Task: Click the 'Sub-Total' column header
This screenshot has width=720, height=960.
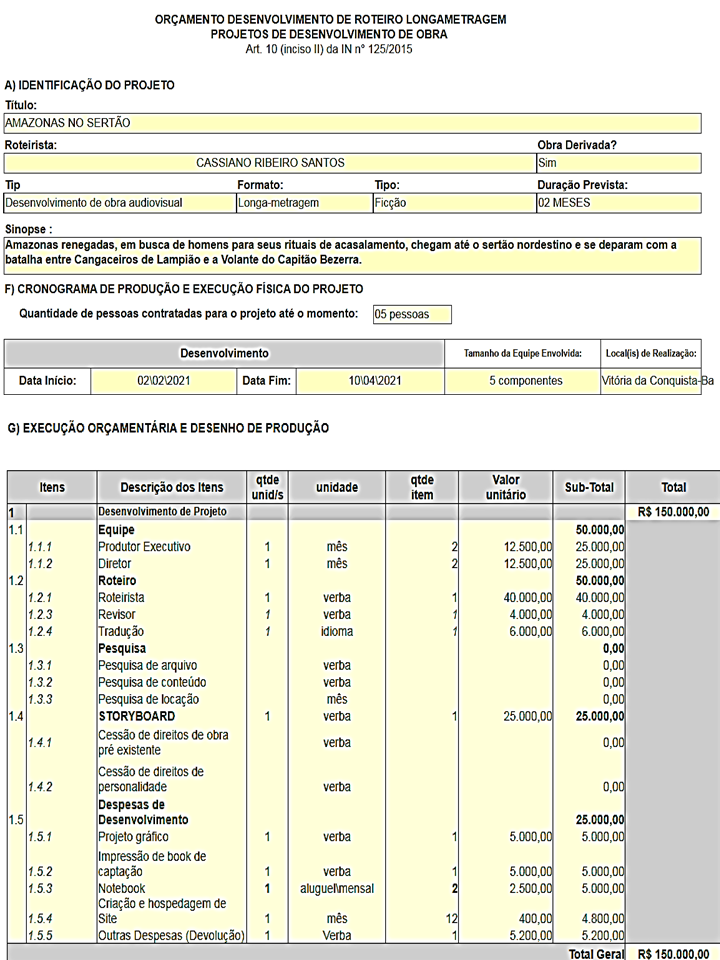Action: tap(589, 488)
